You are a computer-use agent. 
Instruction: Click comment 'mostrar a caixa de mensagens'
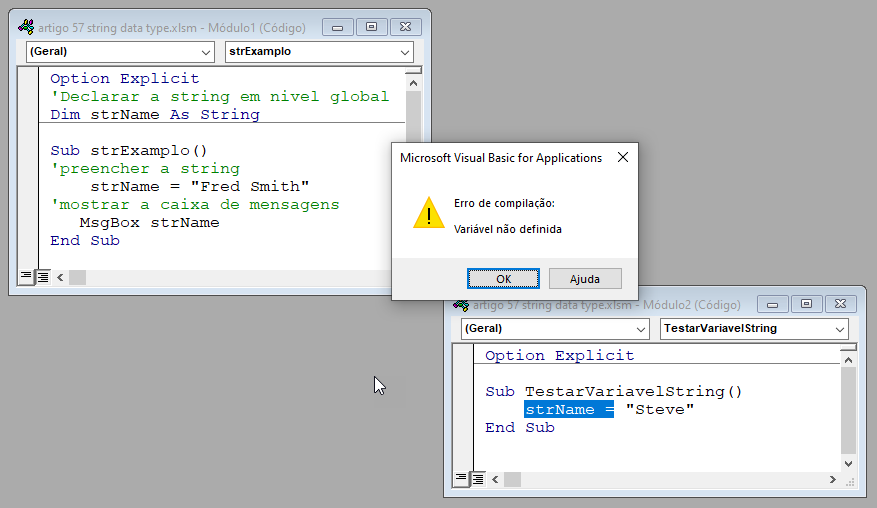click(x=195, y=205)
